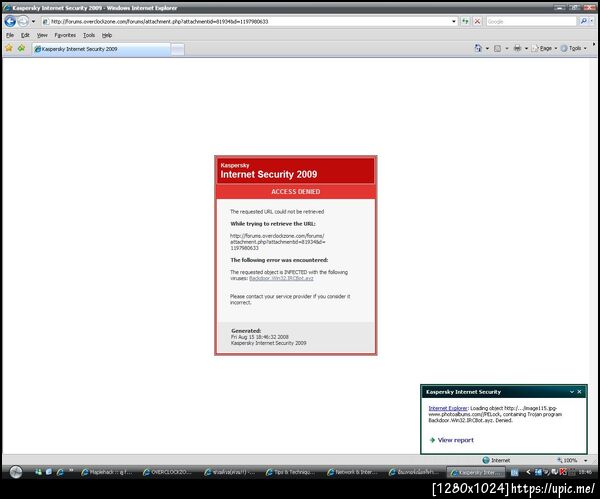Open a new blank tab

(178, 49)
